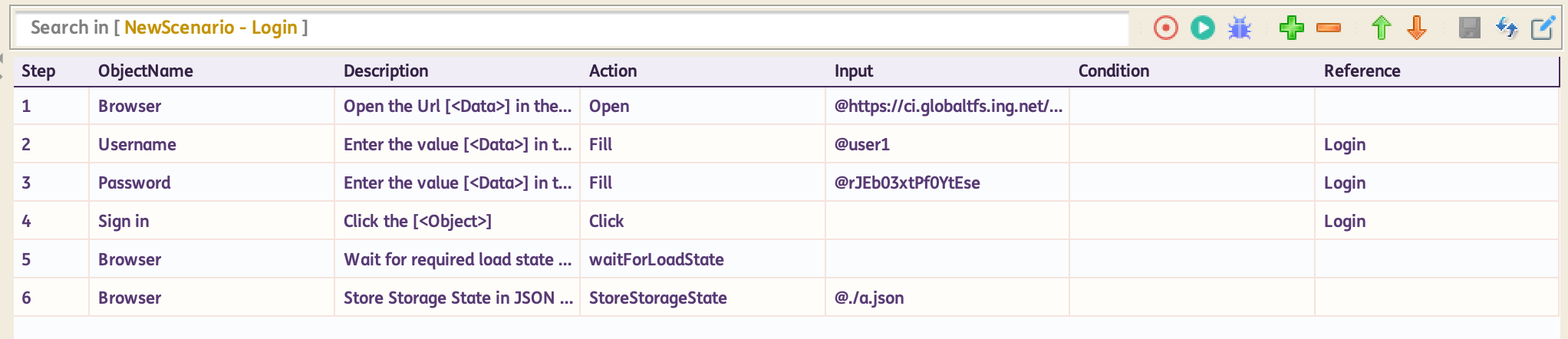Click the blue swap arrows icon

(x=1506, y=28)
